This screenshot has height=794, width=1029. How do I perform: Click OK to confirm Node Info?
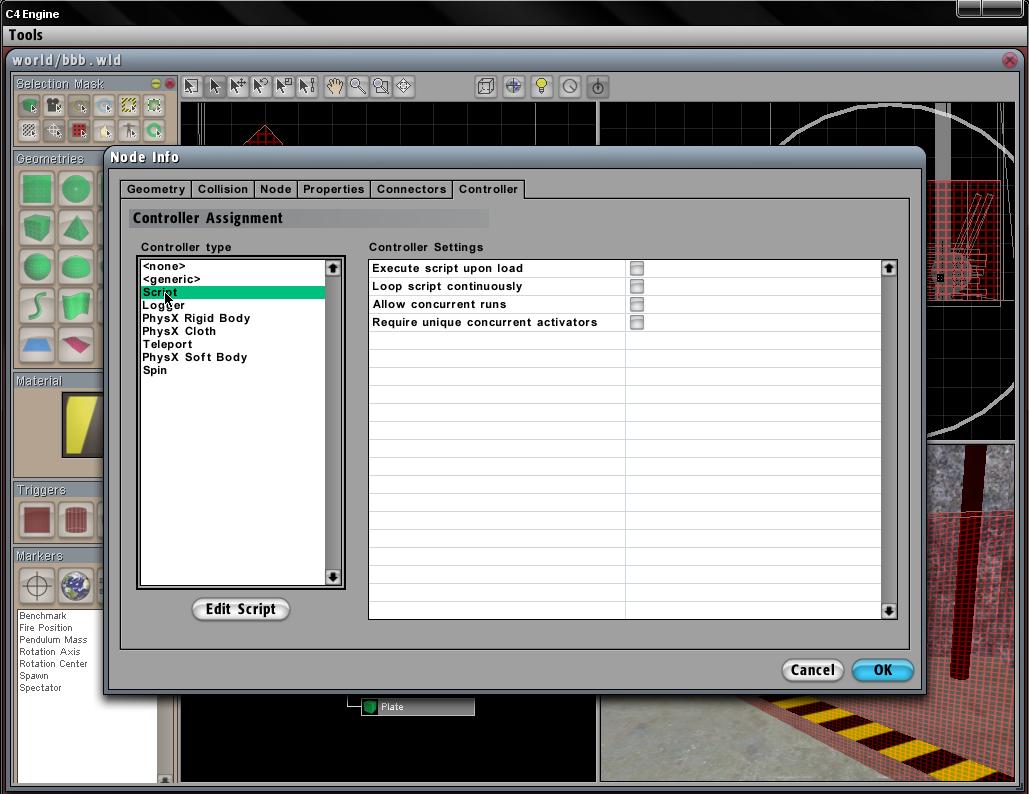[882, 670]
